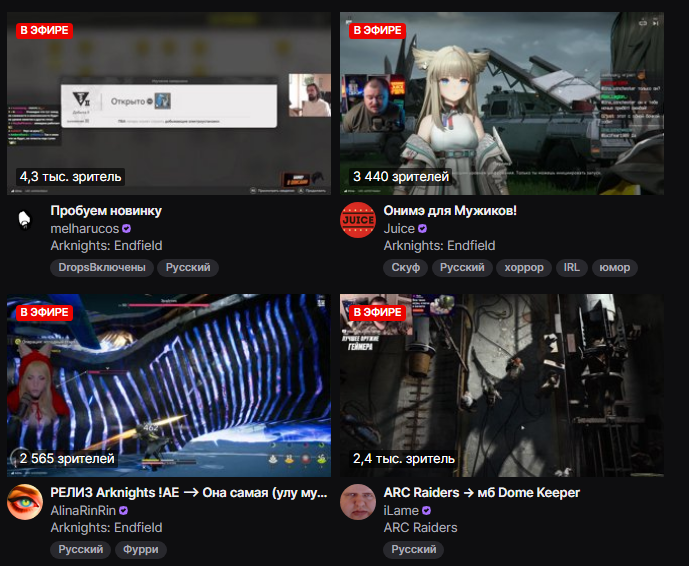
Task: Open Arknights: Endfield category under AlinaRinRin
Action: pos(106,527)
